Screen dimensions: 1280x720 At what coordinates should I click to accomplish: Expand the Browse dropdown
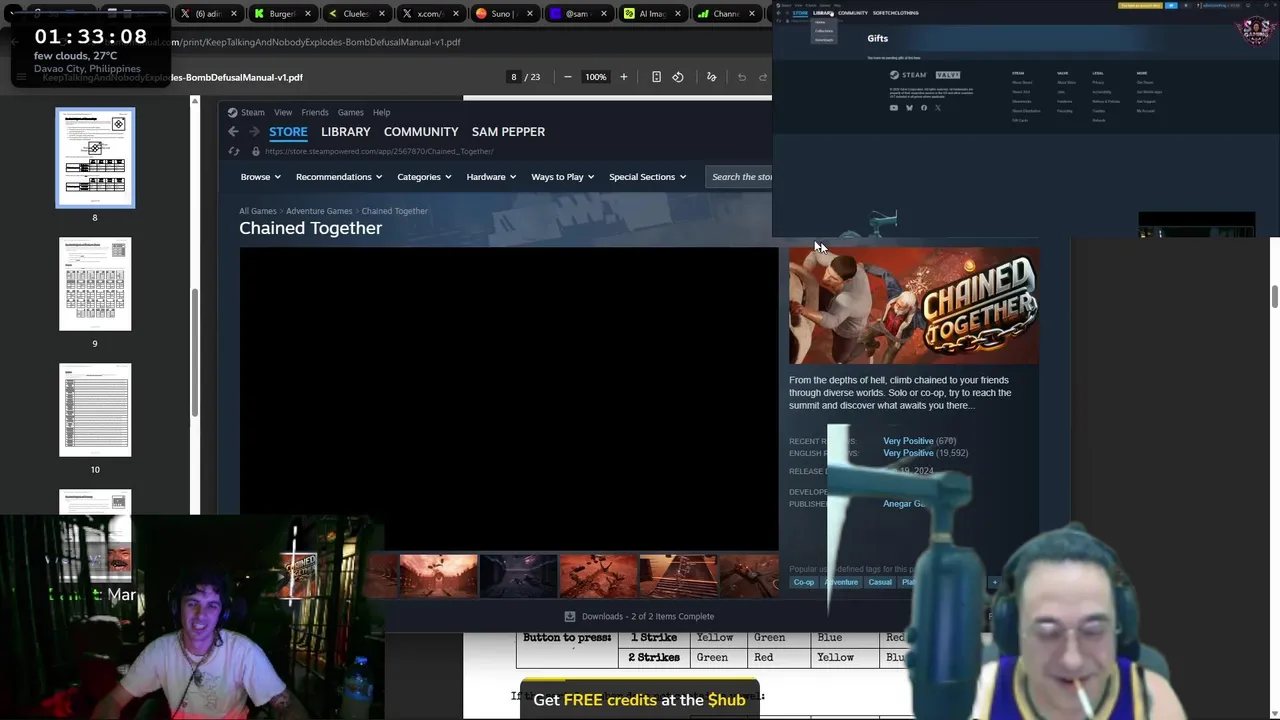[260, 177]
